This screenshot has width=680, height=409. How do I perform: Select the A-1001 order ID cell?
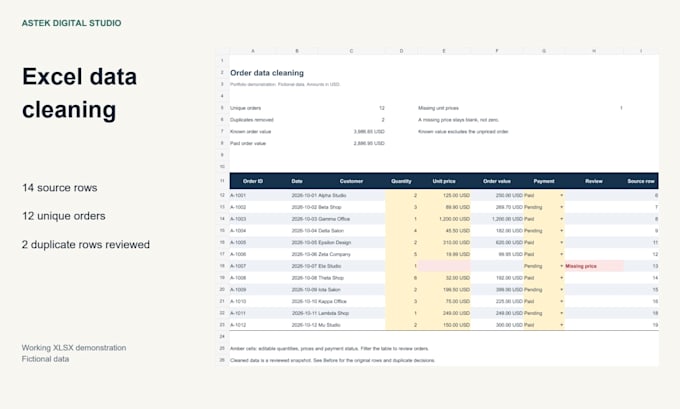[253, 196]
